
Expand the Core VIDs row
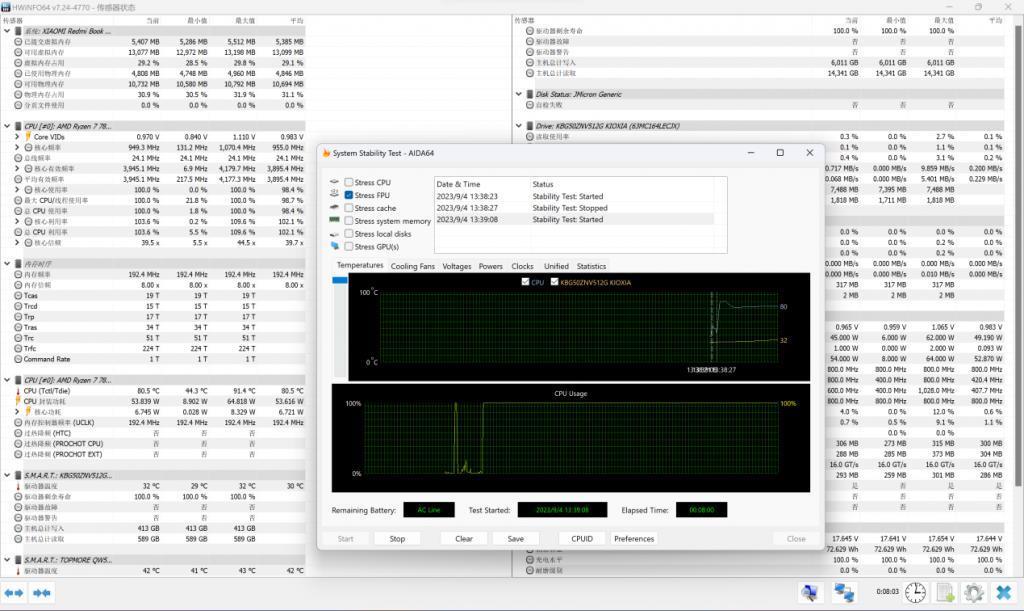coord(17,136)
